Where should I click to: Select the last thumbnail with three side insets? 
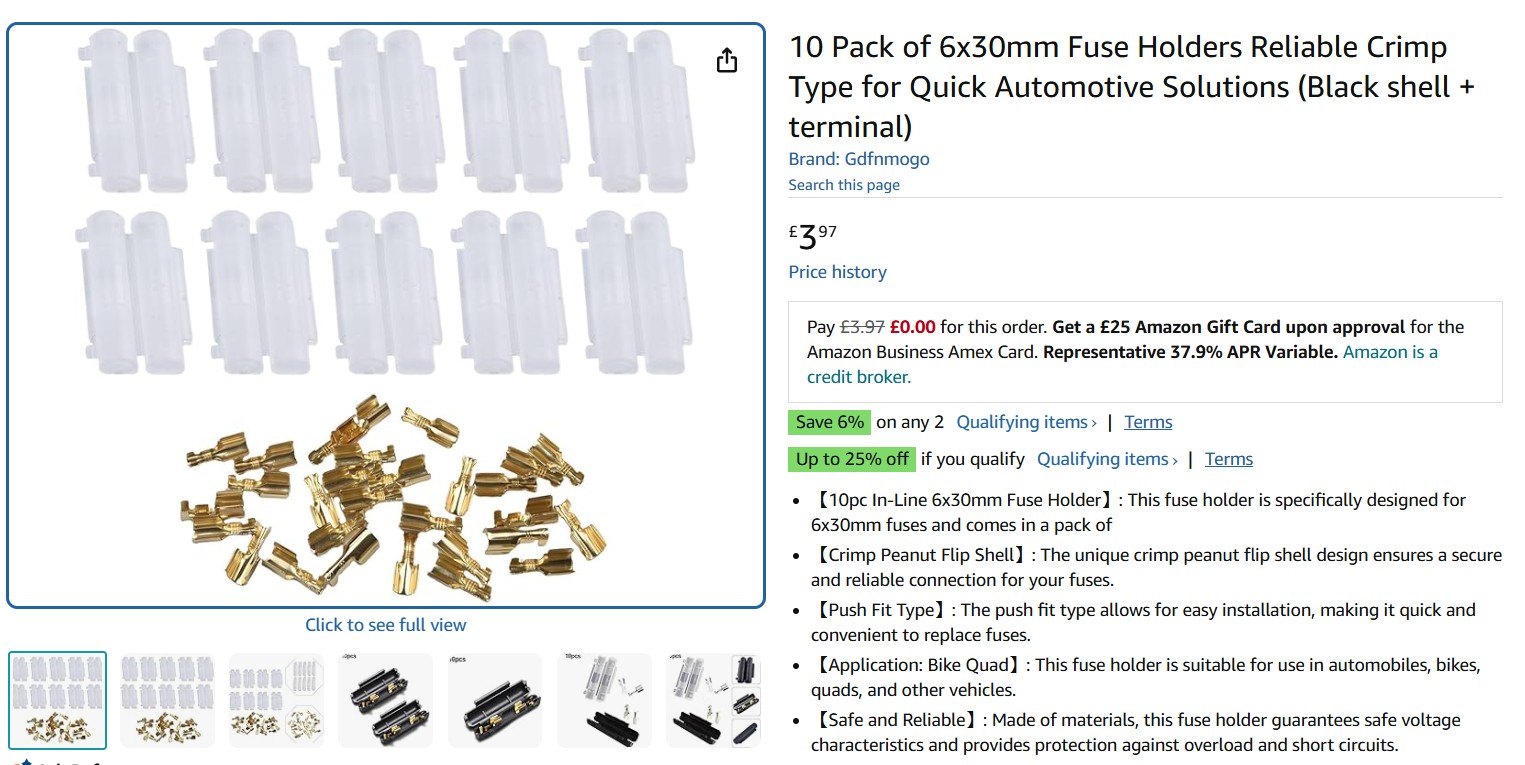(713, 700)
